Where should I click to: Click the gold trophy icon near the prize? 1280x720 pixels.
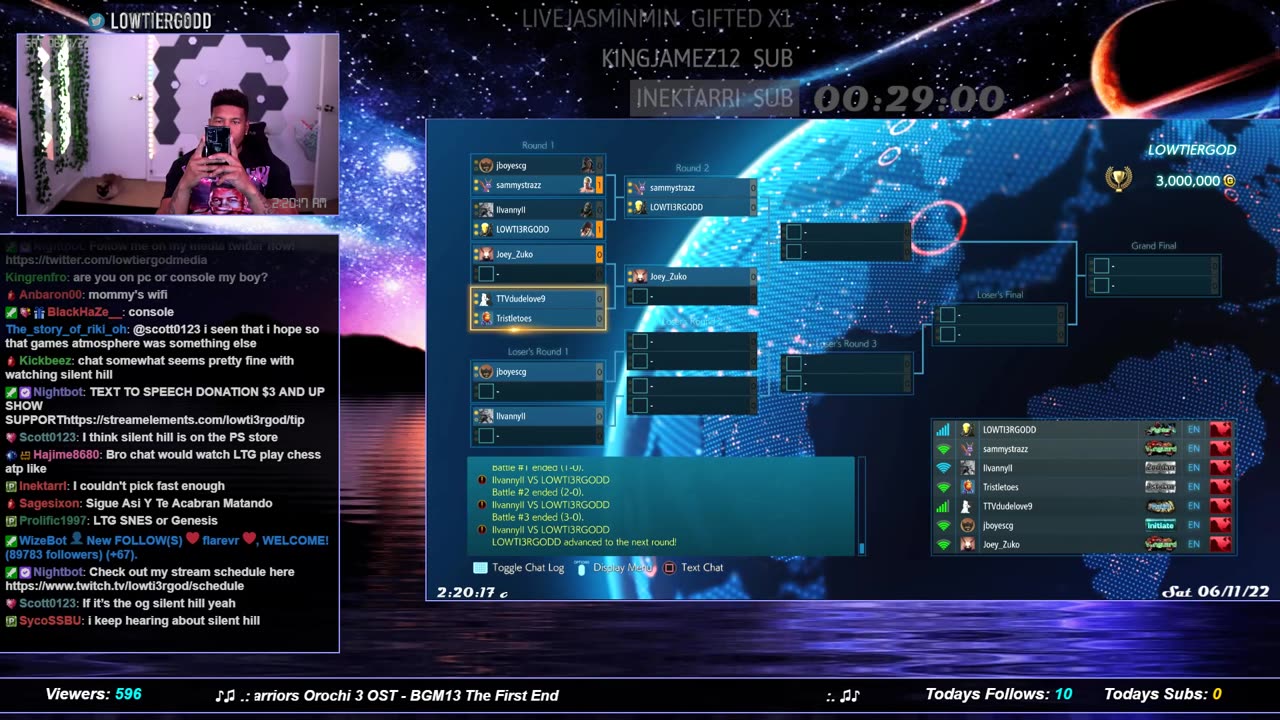1118,180
